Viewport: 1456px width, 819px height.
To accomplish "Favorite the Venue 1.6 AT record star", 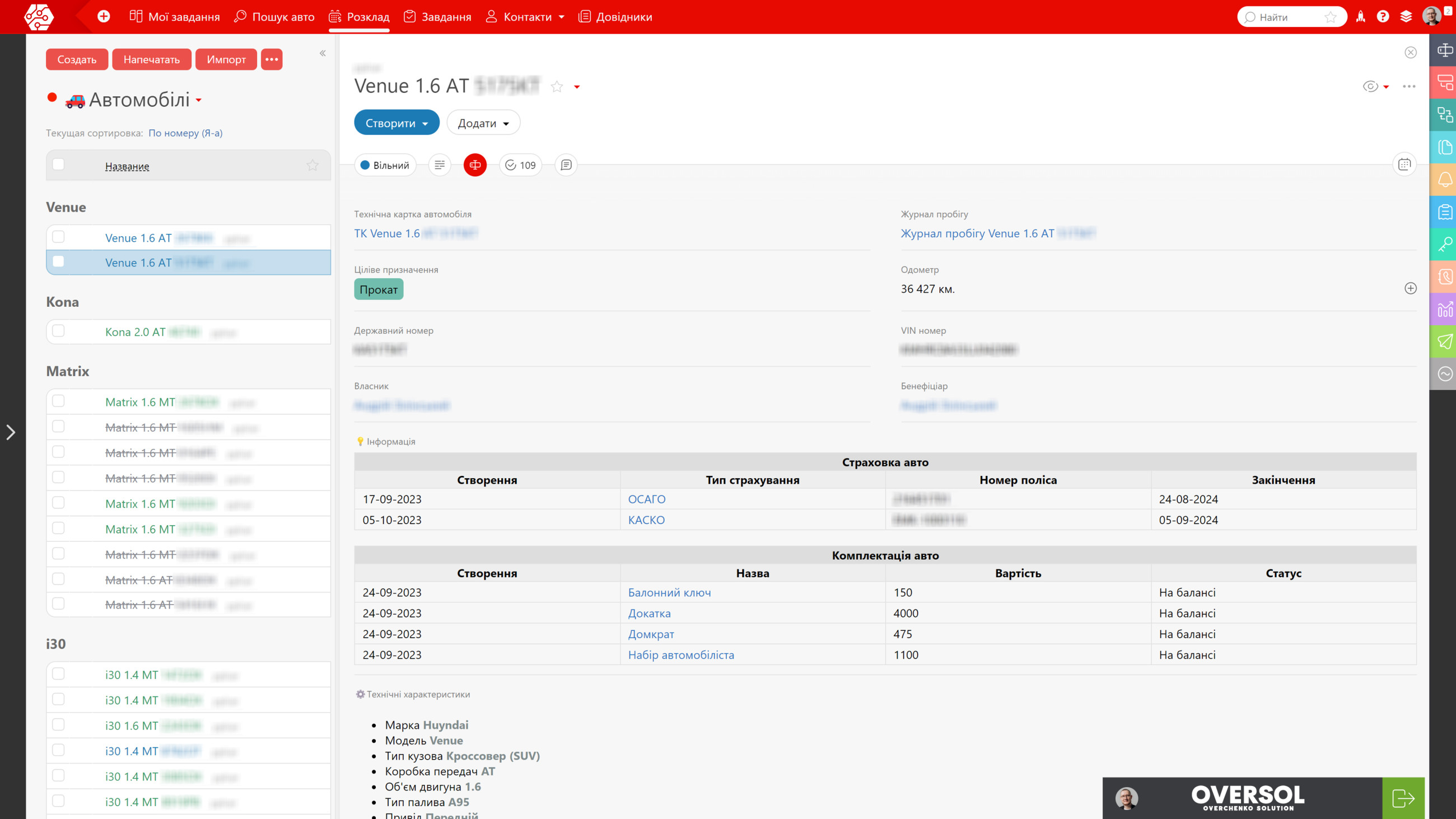I will (x=557, y=86).
